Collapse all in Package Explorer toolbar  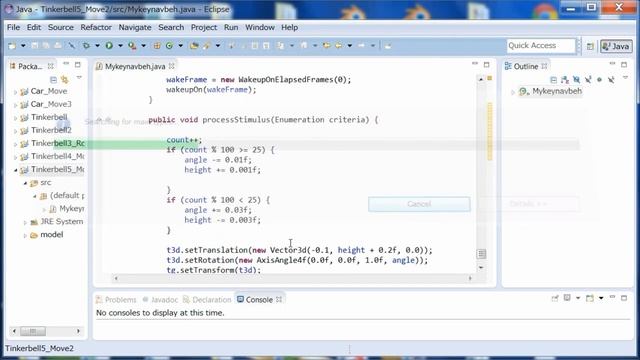[53, 79]
